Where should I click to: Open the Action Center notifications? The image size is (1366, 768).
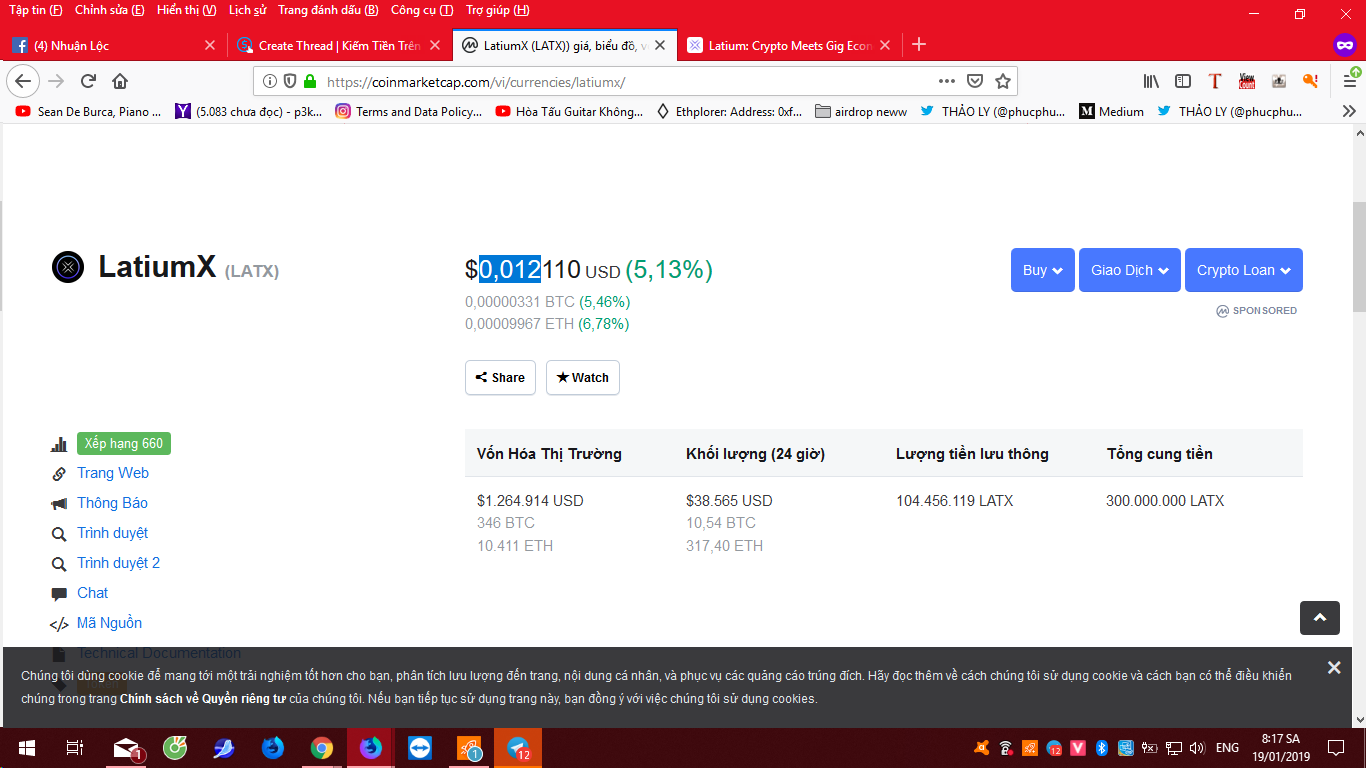[1336, 748]
